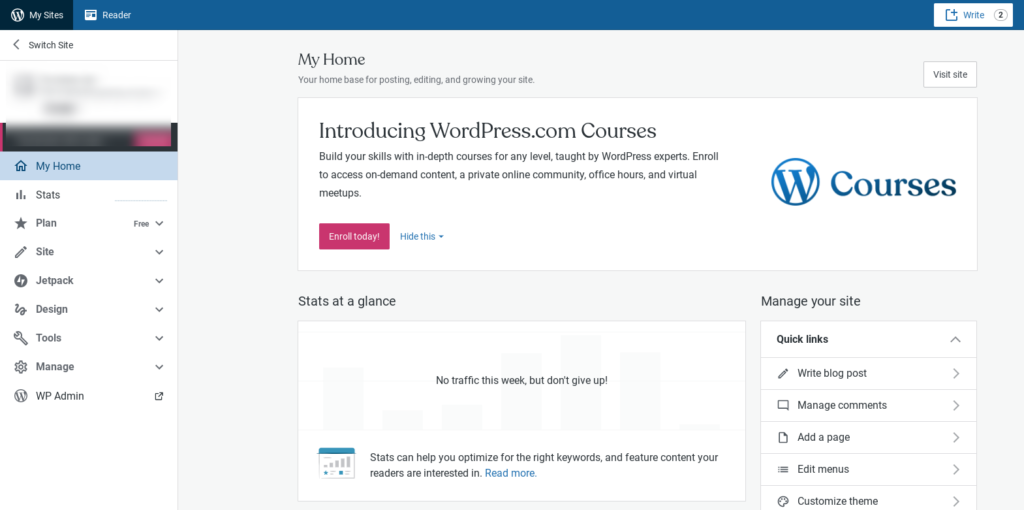This screenshot has width=1024, height=510.
Task: Click the arrow on Write blog post row
Action: coord(956,374)
